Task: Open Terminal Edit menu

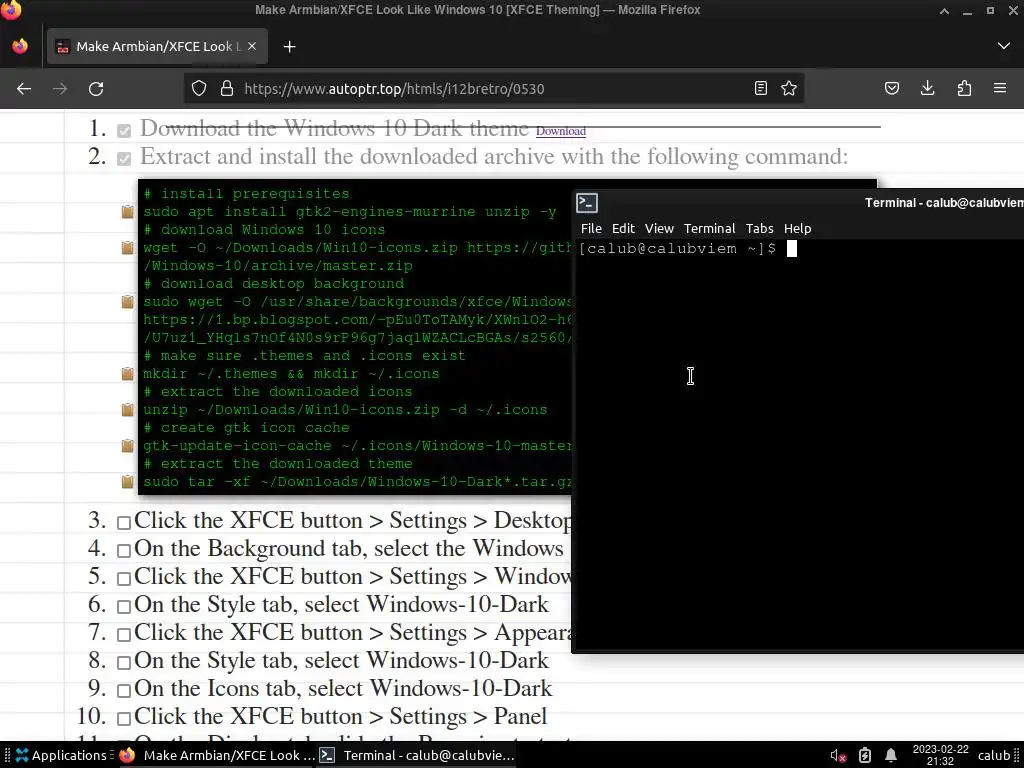Action: click(x=623, y=229)
